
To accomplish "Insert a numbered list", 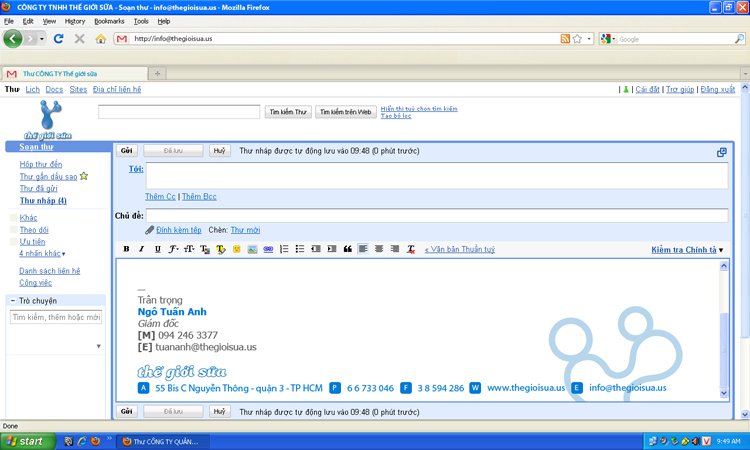I will pos(284,249).
